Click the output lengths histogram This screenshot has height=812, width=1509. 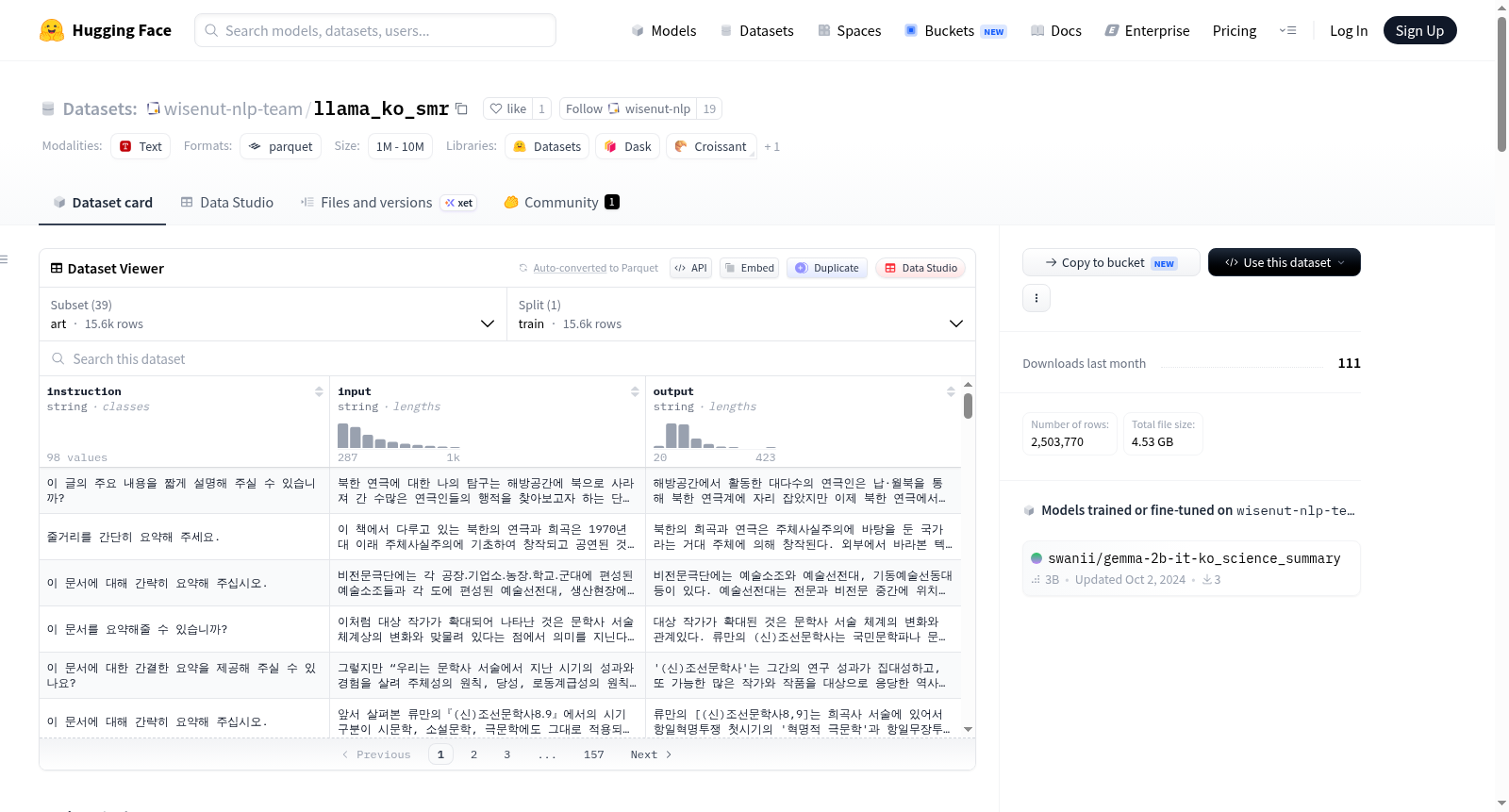[x=714, y=436]
